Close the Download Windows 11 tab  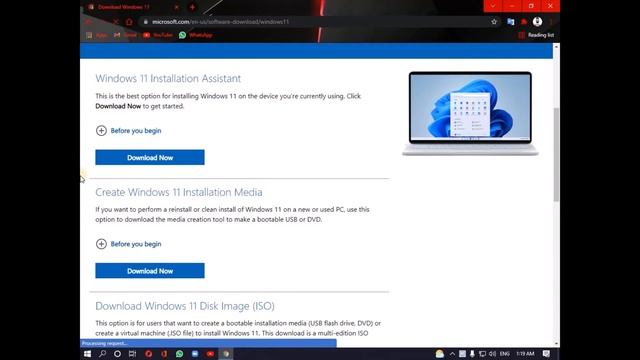click(x=176, y=7)
